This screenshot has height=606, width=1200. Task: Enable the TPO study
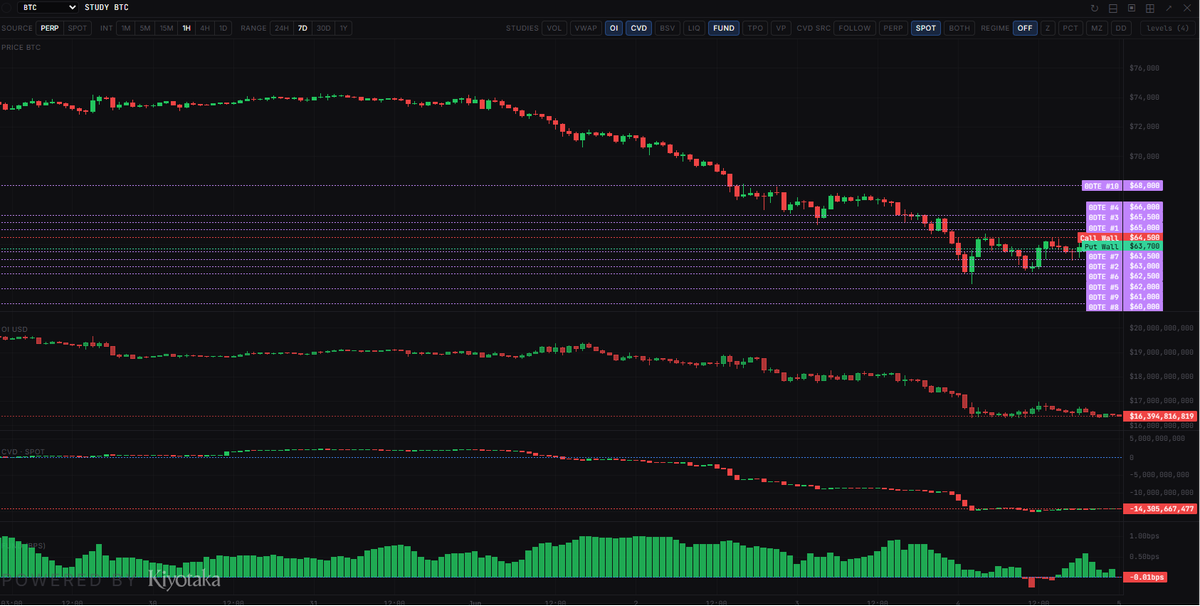point(755,28)
